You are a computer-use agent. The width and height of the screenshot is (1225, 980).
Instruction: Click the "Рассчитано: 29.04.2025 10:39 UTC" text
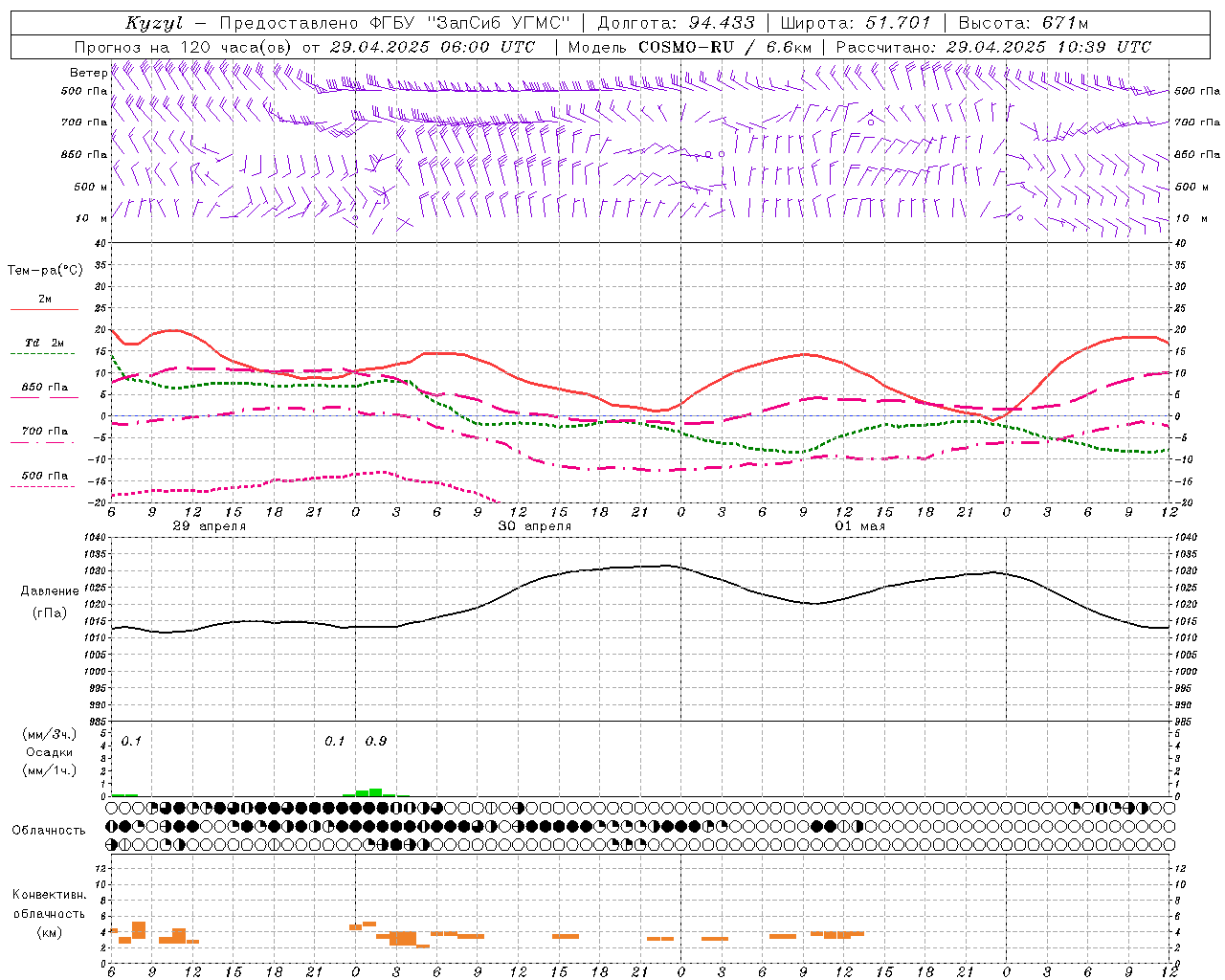click(x=993, y=47)
